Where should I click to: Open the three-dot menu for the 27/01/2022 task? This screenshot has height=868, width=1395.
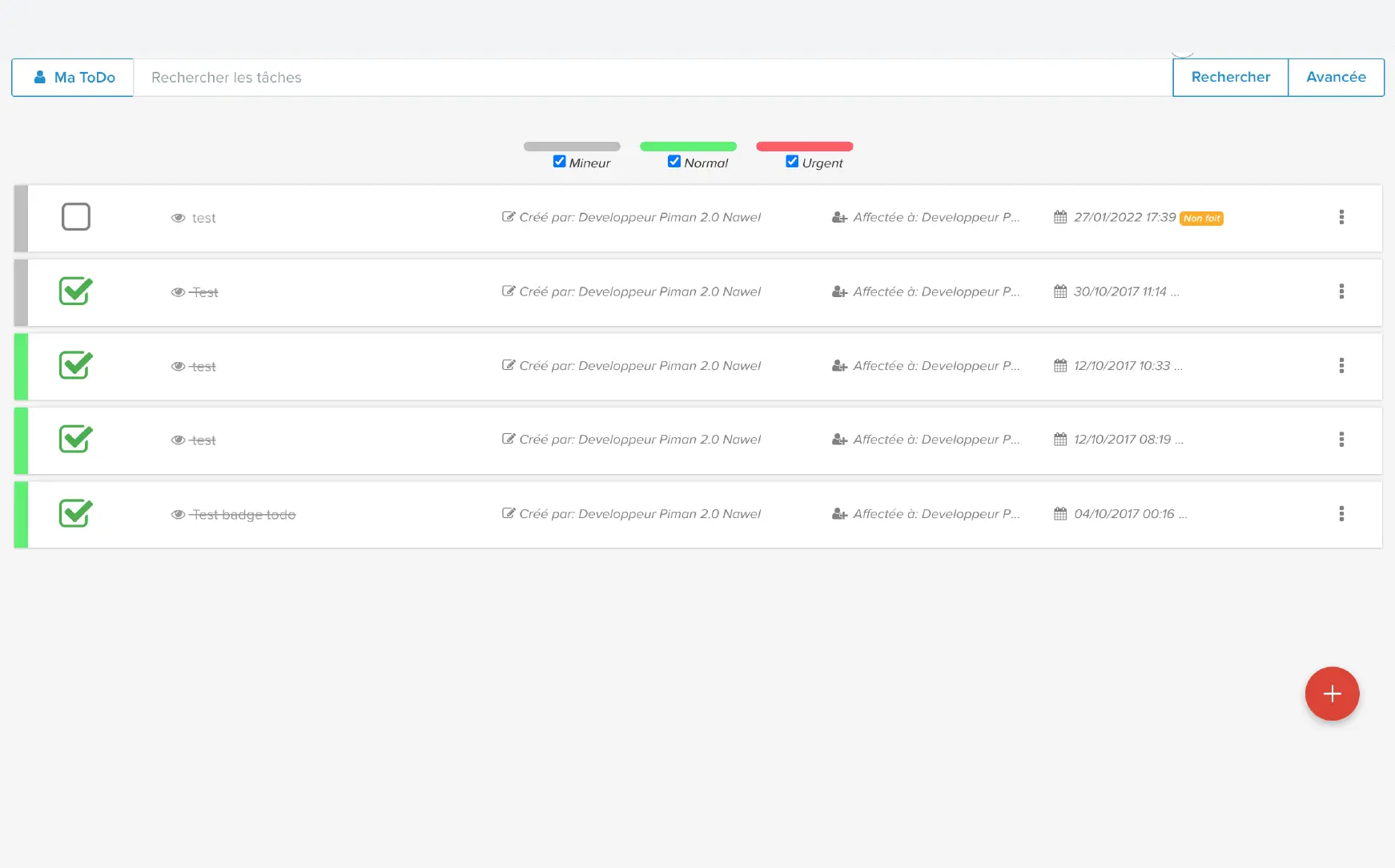coord(1341,217)
